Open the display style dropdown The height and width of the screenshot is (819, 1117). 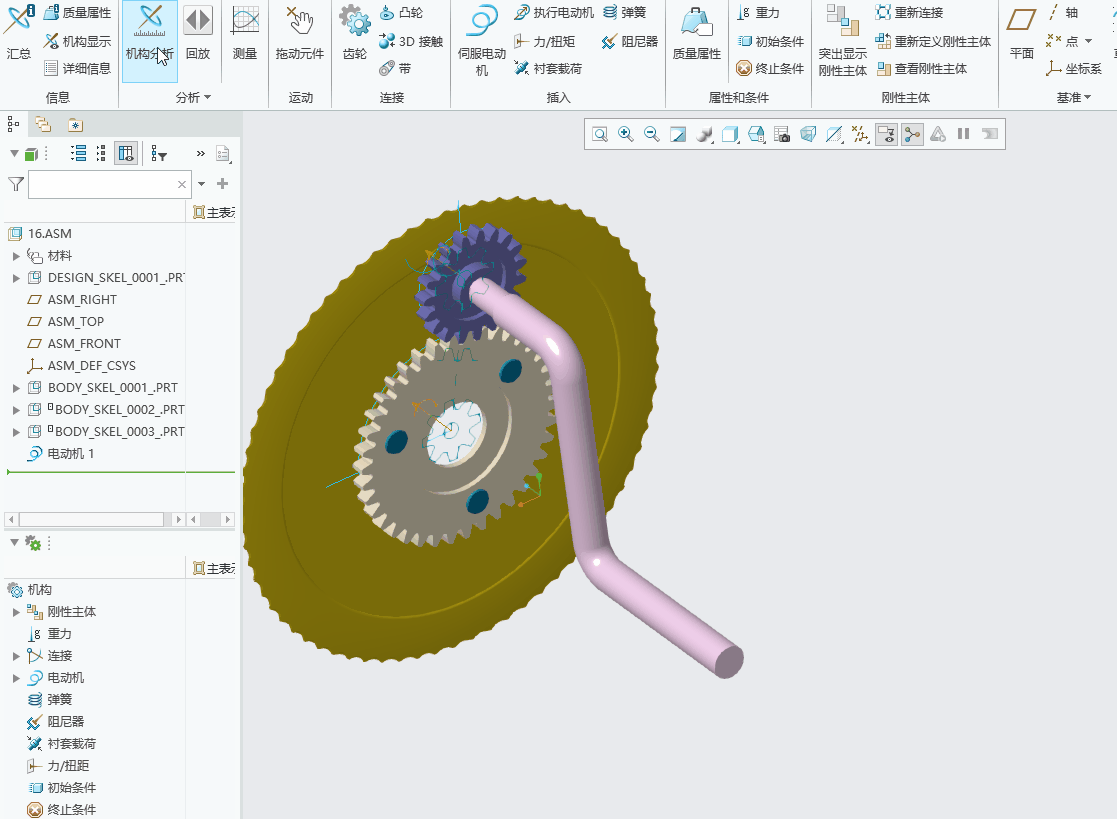point(730,134)
